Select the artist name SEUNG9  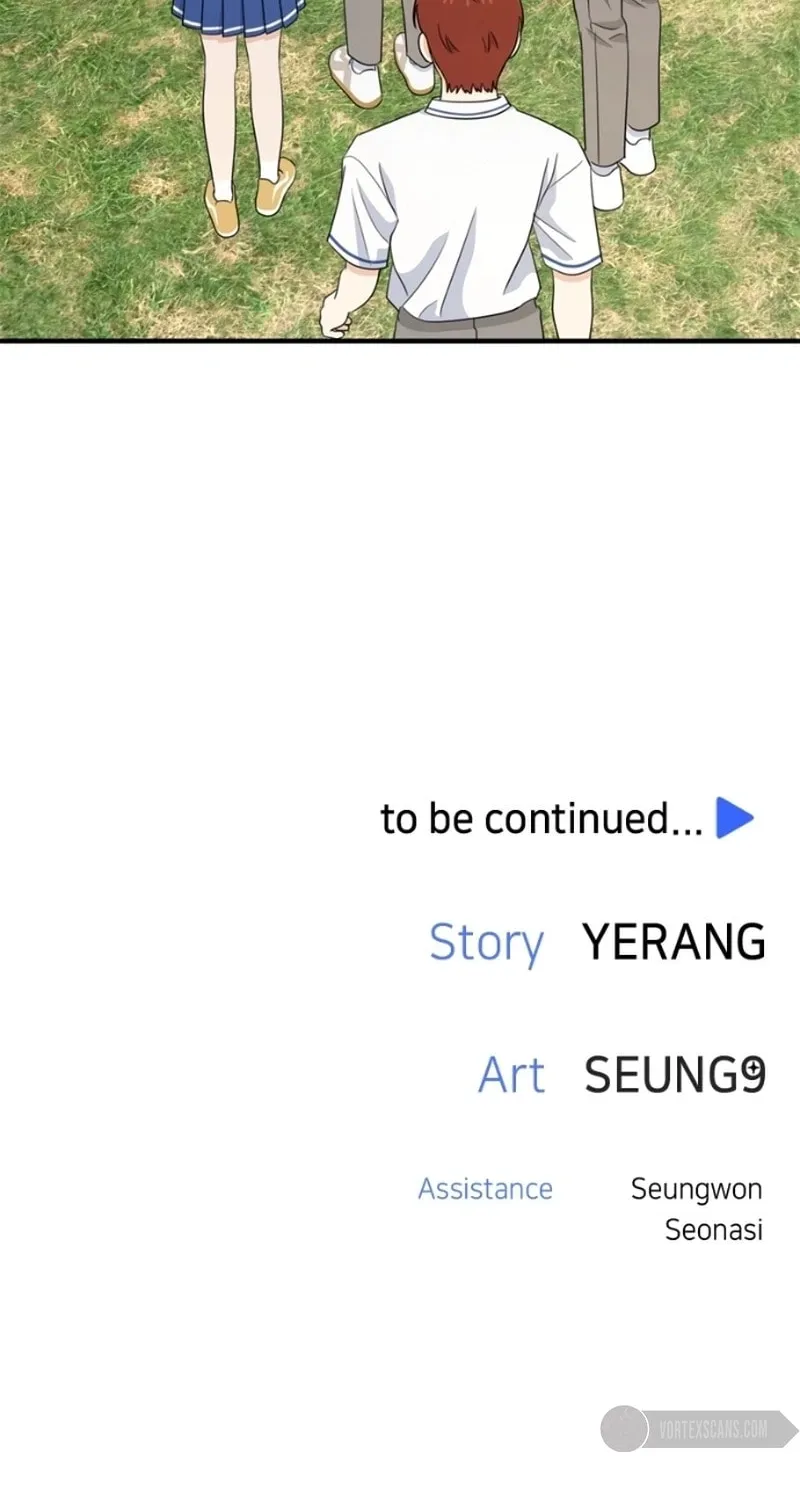click(x=675, y=1075)
